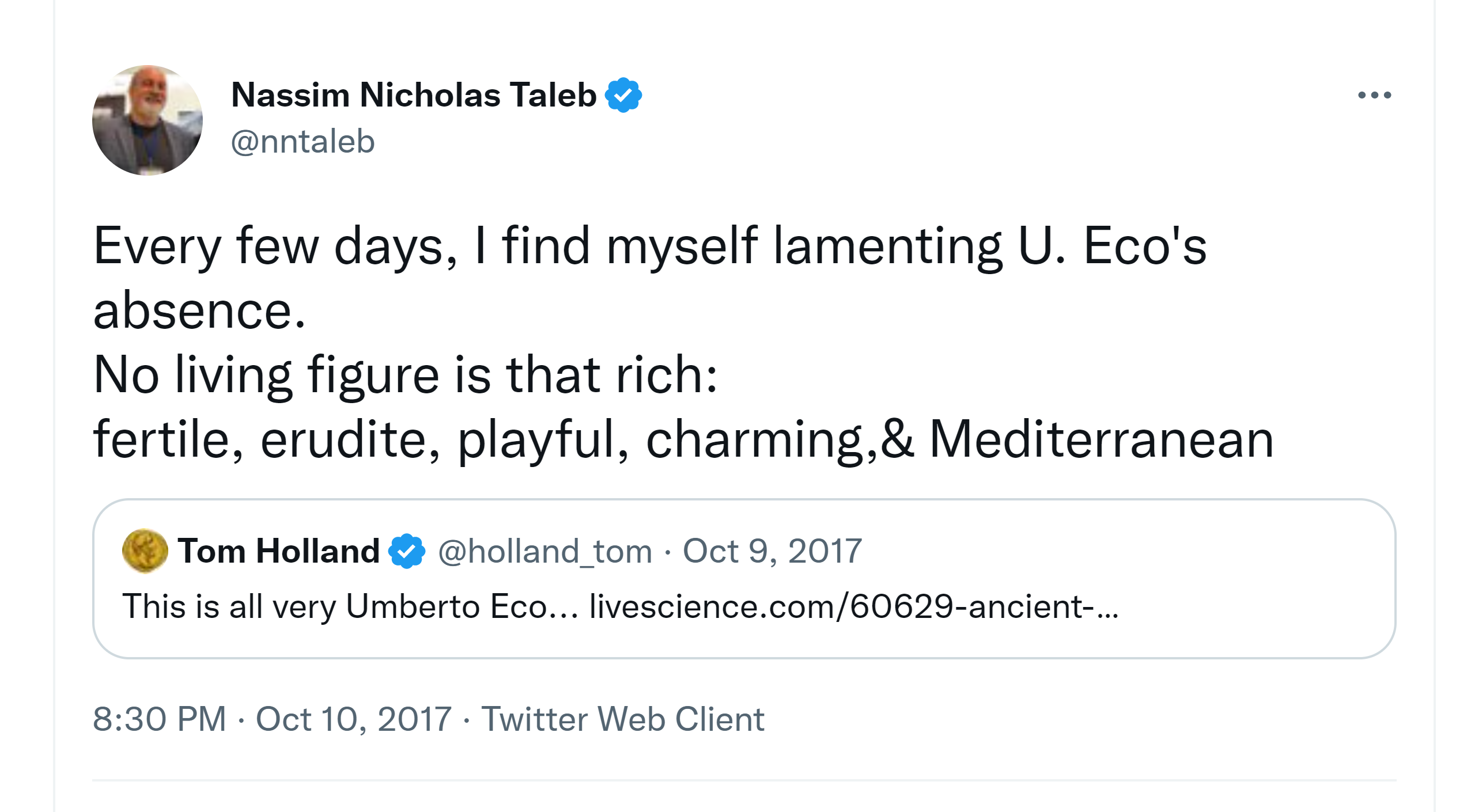Click the line "No living figure is that rich:"

(x=406, y=375)
